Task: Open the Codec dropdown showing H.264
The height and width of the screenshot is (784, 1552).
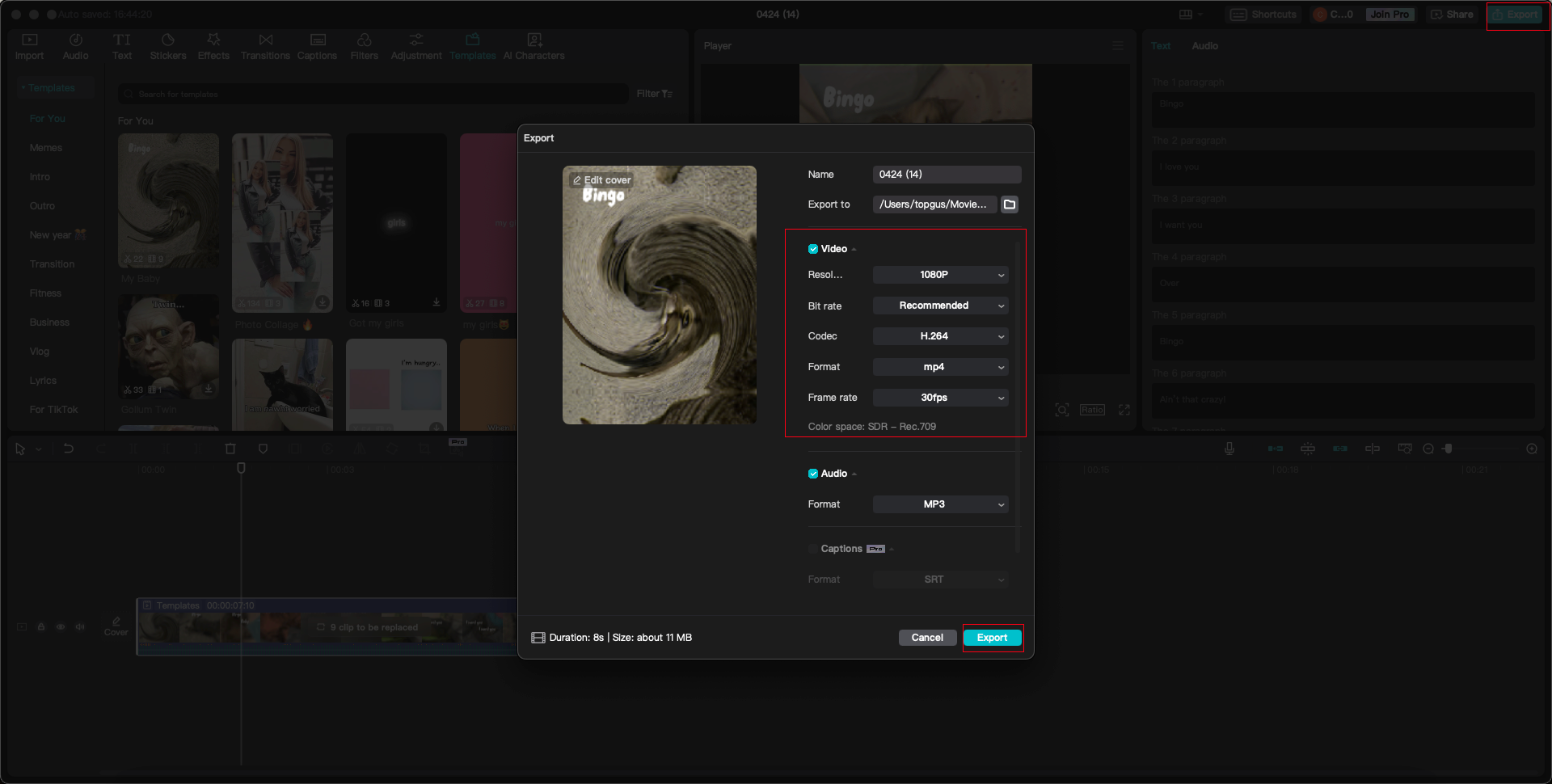Action: (x=941, y=336)
